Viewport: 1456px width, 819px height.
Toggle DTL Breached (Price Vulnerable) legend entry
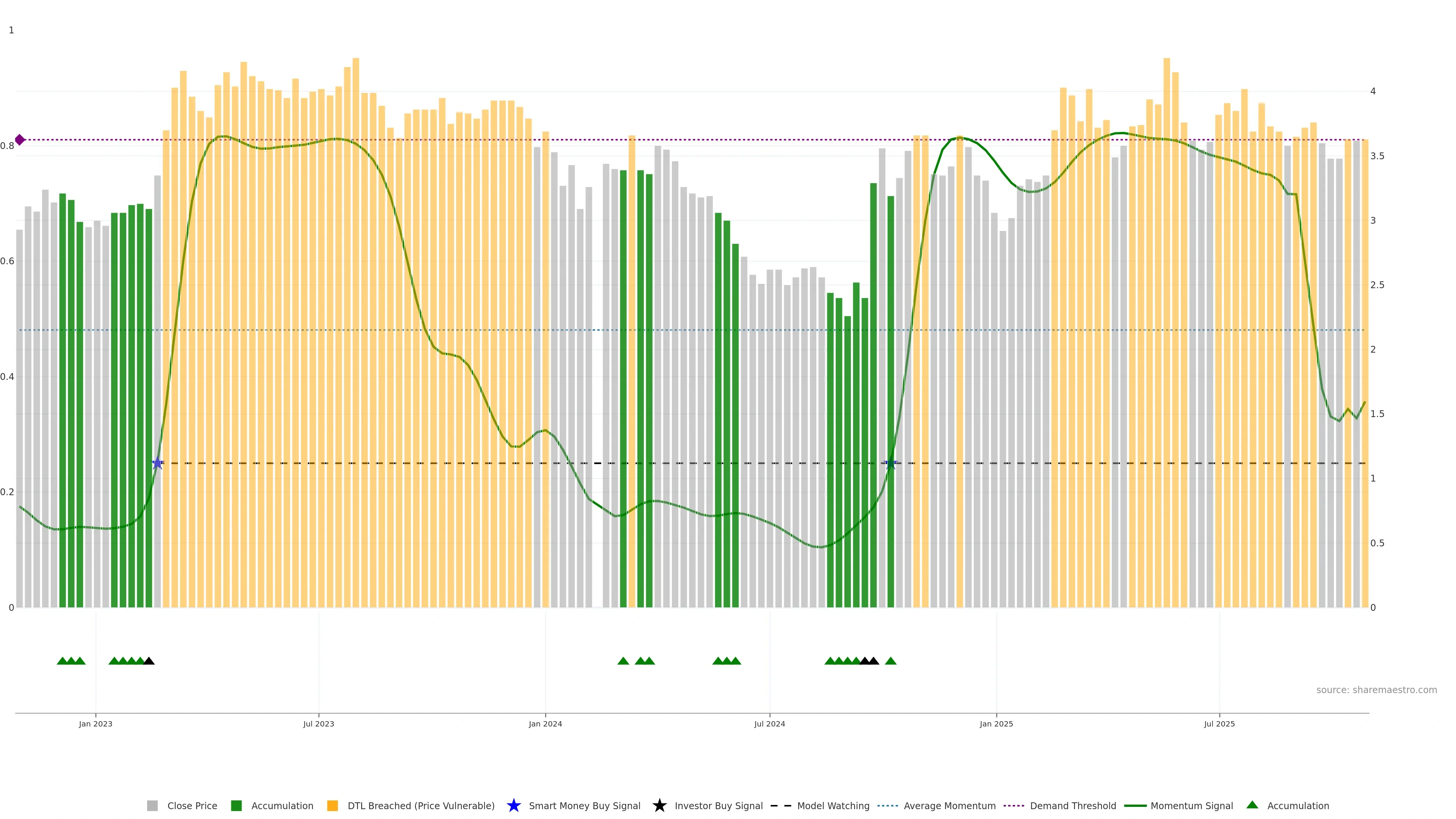point(420,806)
